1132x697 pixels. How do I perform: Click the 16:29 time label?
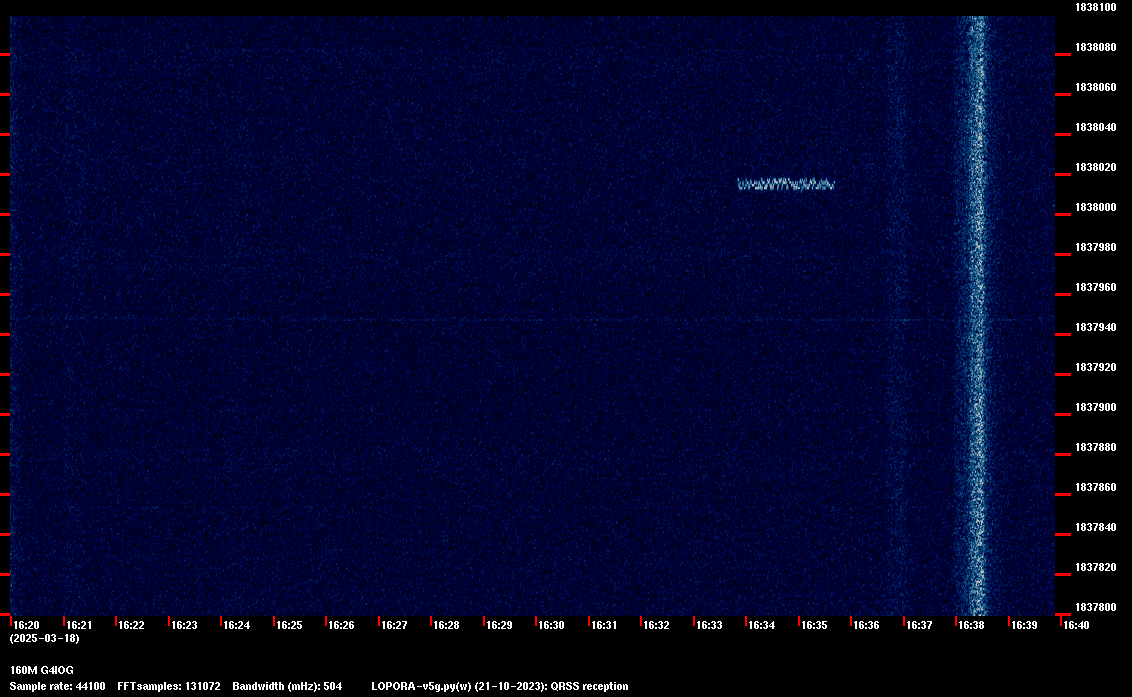[500, 625]
